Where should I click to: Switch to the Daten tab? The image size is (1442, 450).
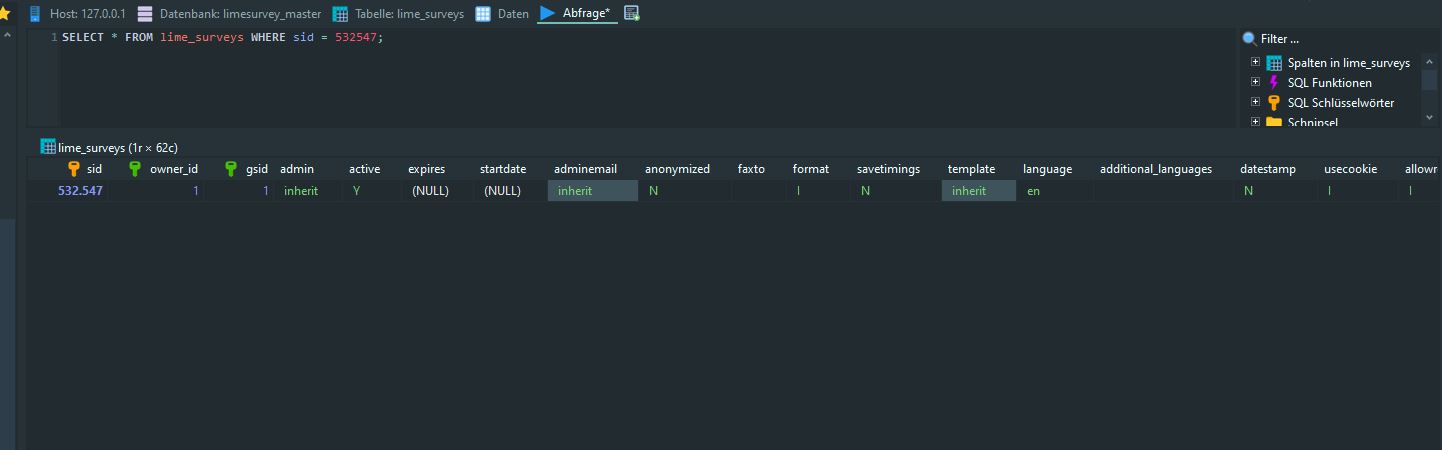click(x=503, y=14)
